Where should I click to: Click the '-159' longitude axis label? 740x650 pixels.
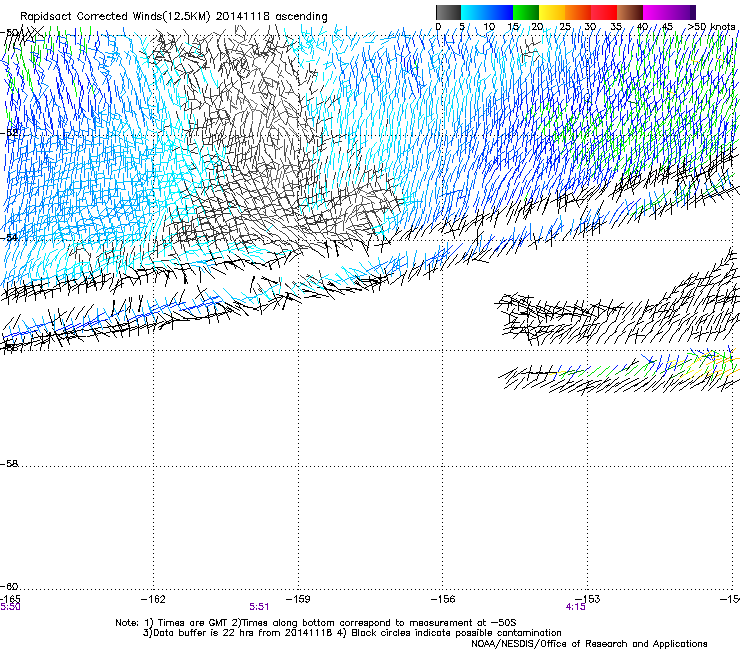point(298,599)
